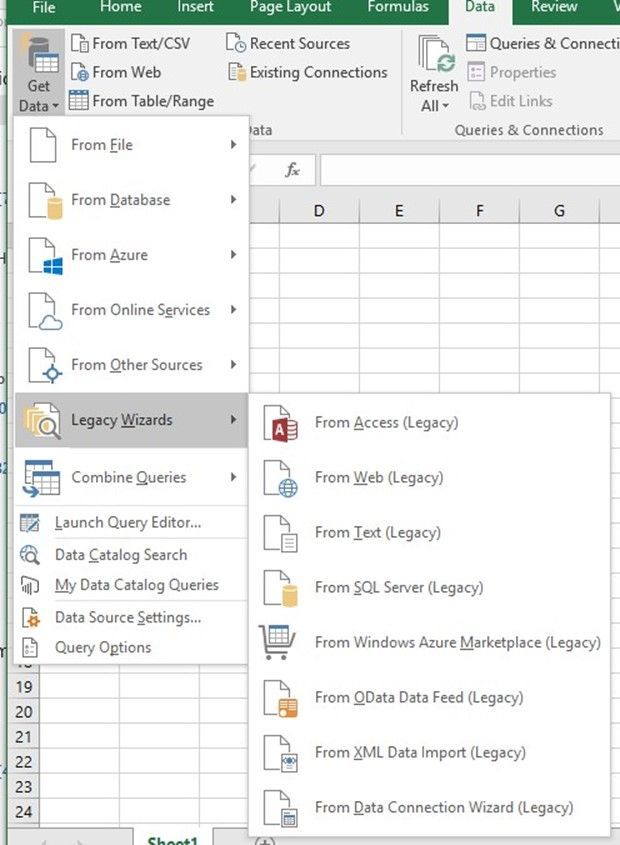Expand the From File submenu arrow
This screenshot has height=845, width=620.
[x=233, y=144]
